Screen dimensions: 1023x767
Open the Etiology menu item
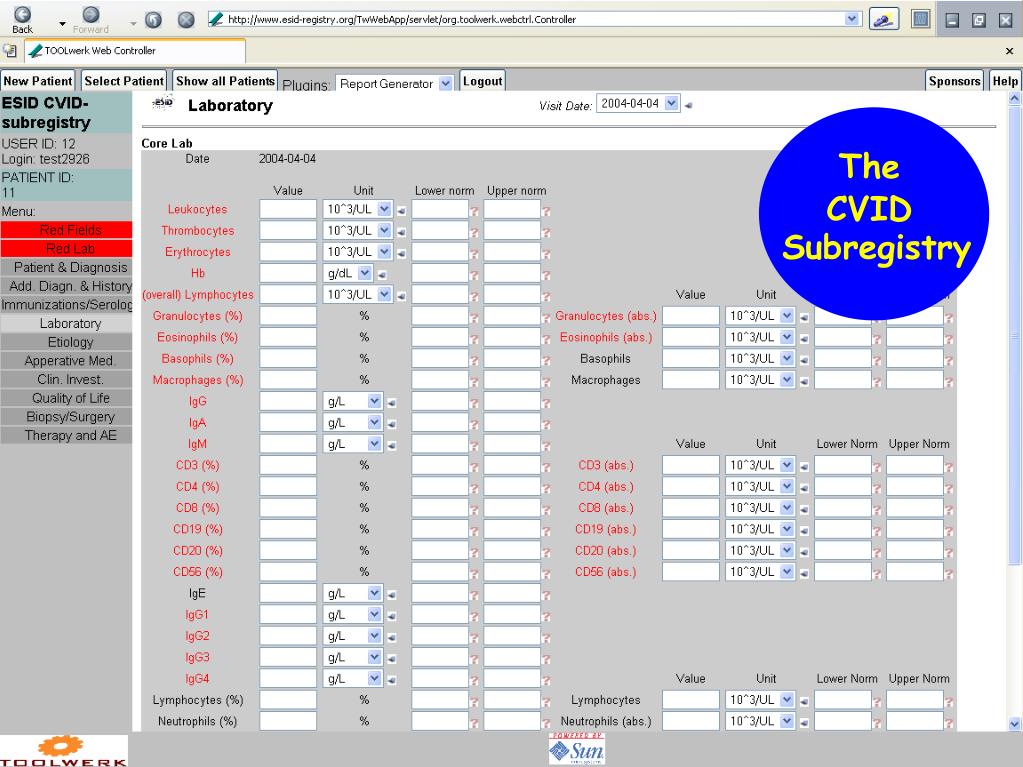click(70, 342)
